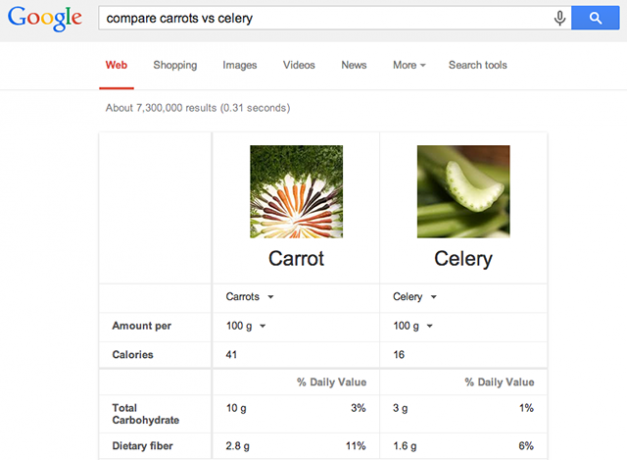
Task: Open the carrot 100 g amount dropdown
Action: tap(246, 326)
